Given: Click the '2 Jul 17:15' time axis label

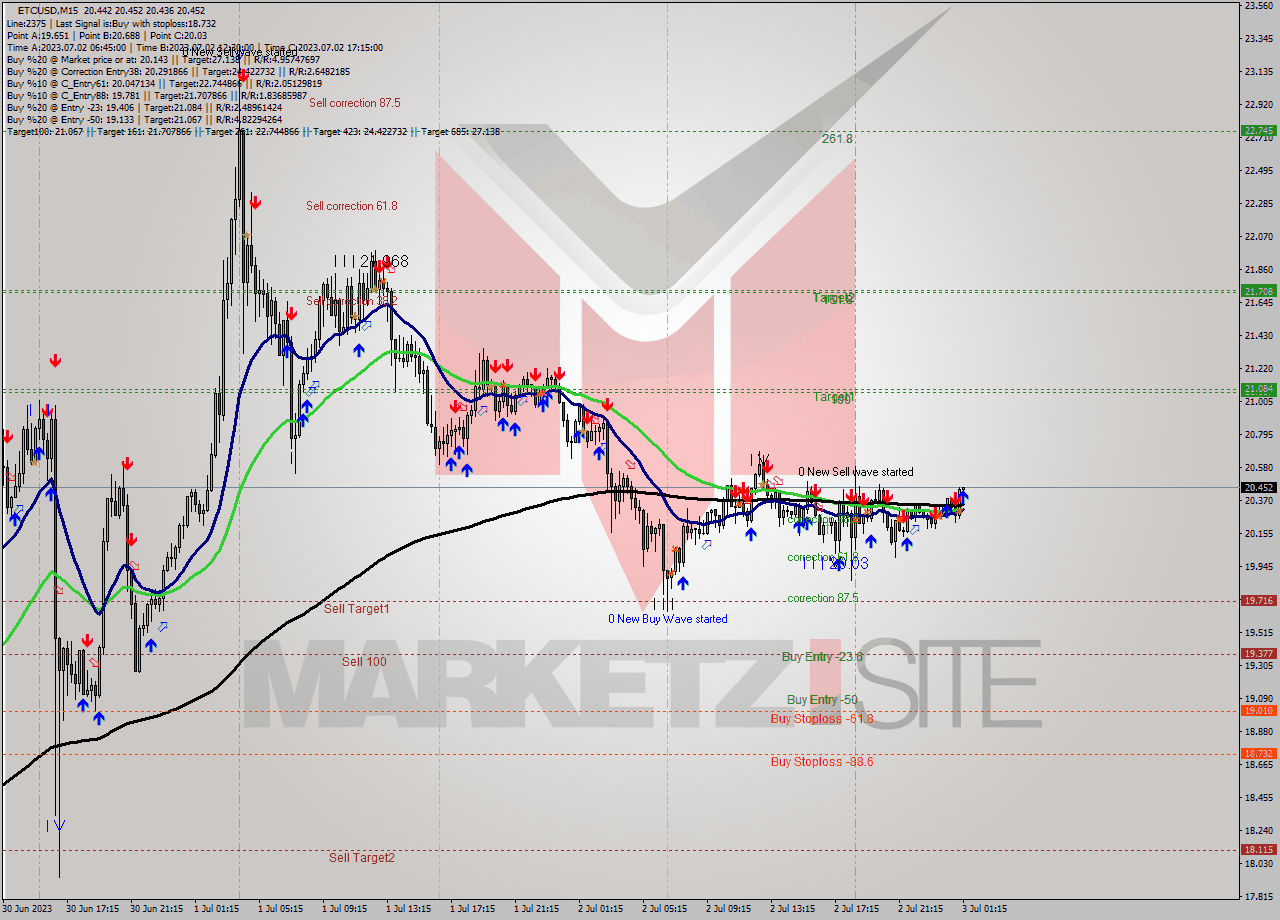Looking at the screenshot, I should click(x=856, y=909).
